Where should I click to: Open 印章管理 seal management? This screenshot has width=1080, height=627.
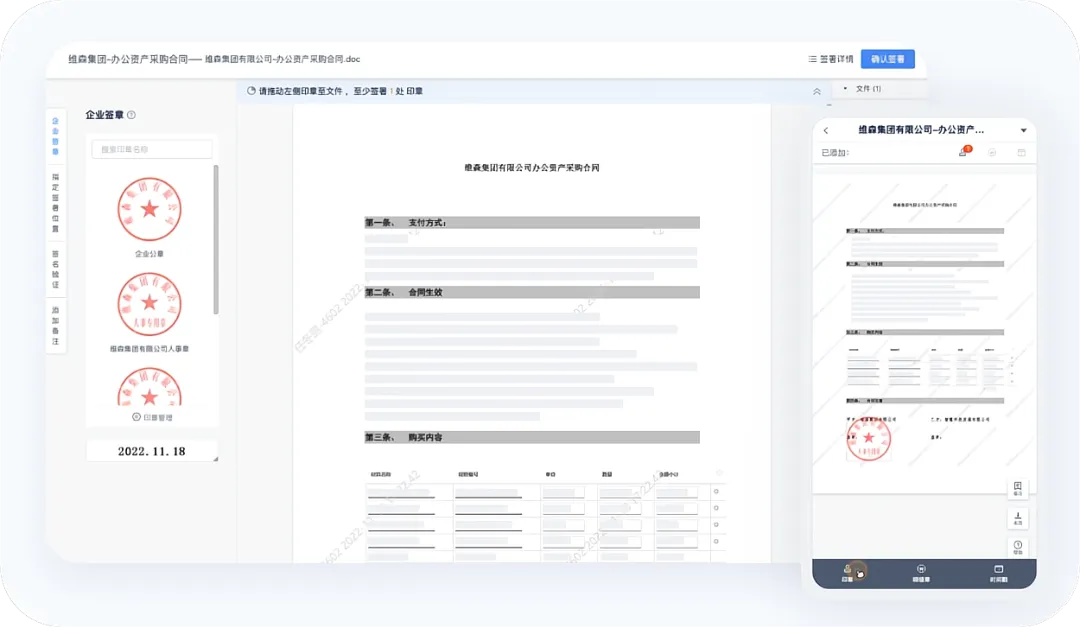point(152,417)
